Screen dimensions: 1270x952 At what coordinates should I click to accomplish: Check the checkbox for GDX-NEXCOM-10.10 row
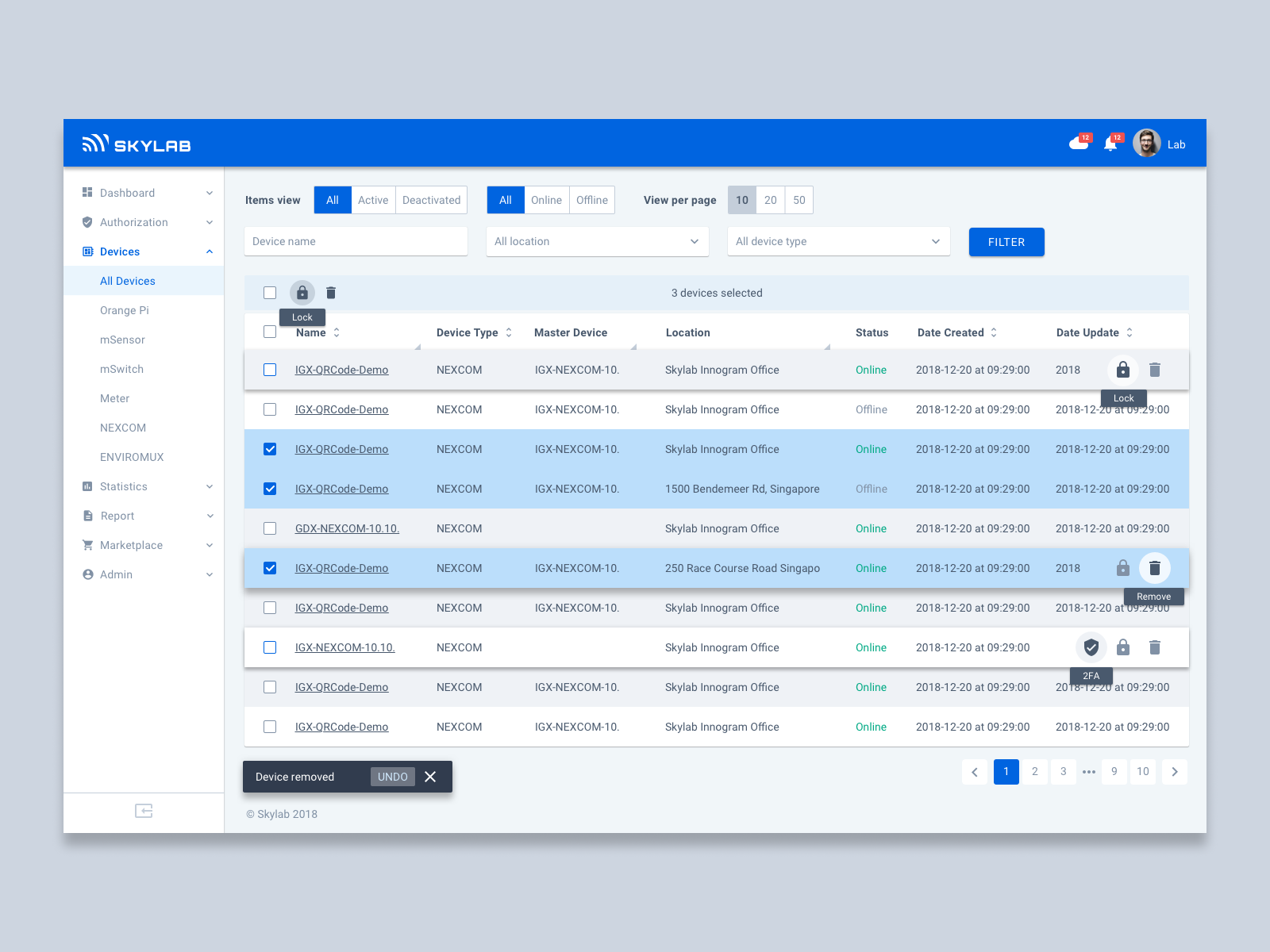point(270,528)
